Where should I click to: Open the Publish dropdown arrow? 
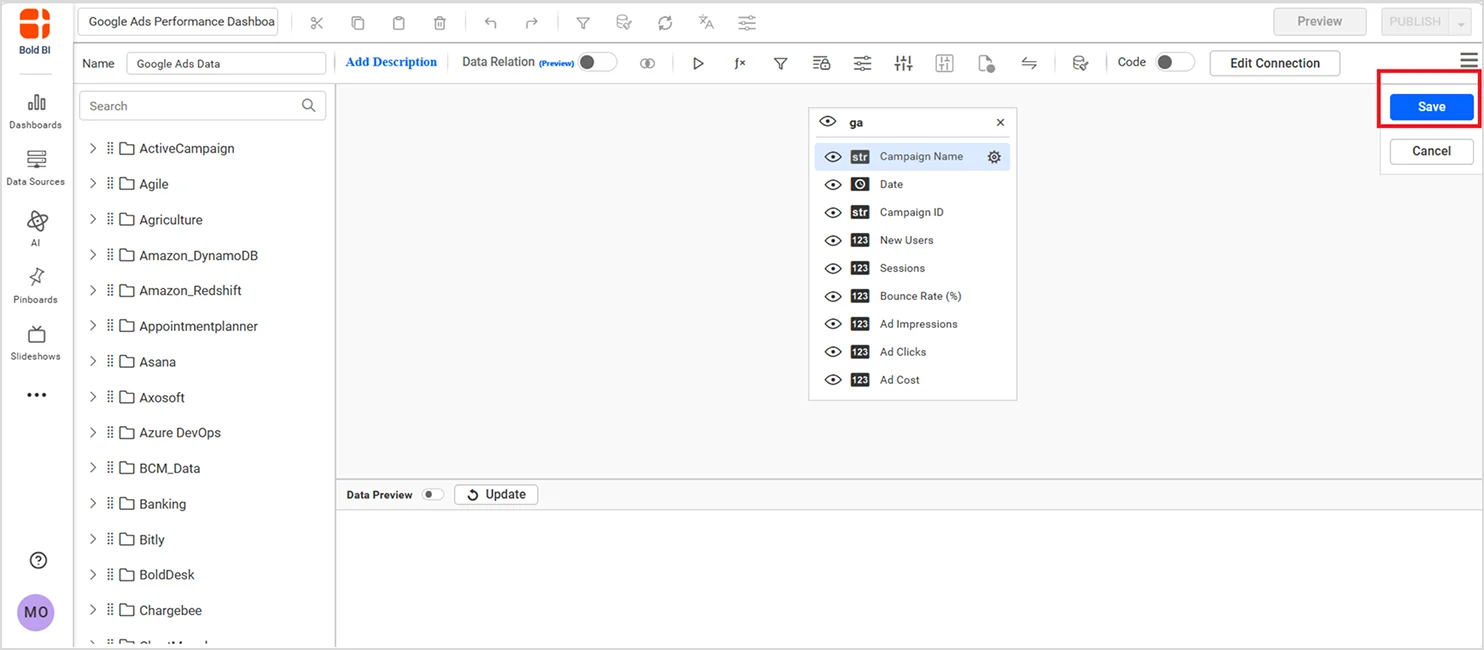click(x=1461, y=22)
